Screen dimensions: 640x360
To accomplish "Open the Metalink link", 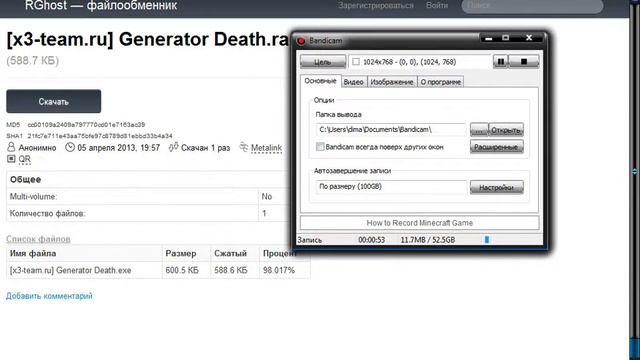I will 266,148.
